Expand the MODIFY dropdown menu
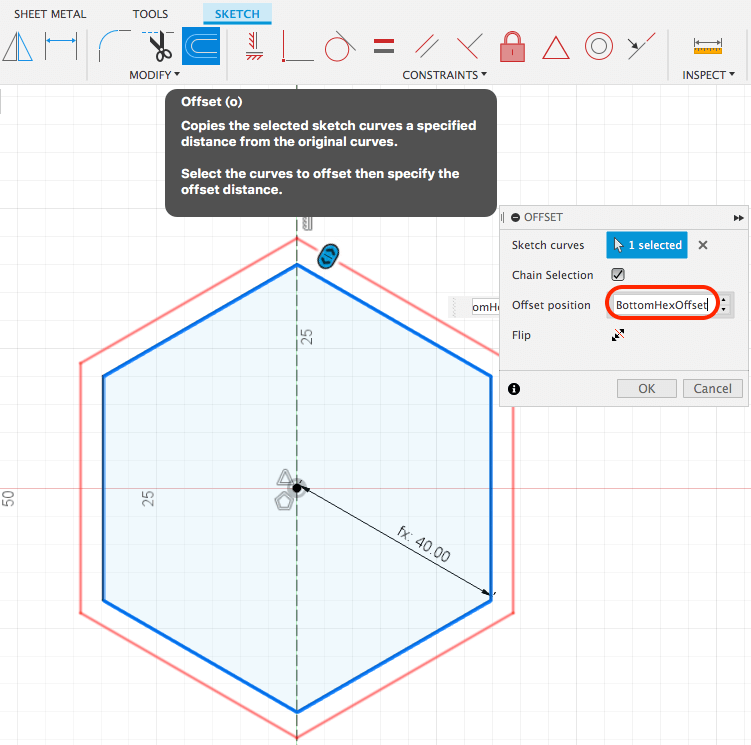751x745 pixels. pyautogui.click(x=154, y=75)
